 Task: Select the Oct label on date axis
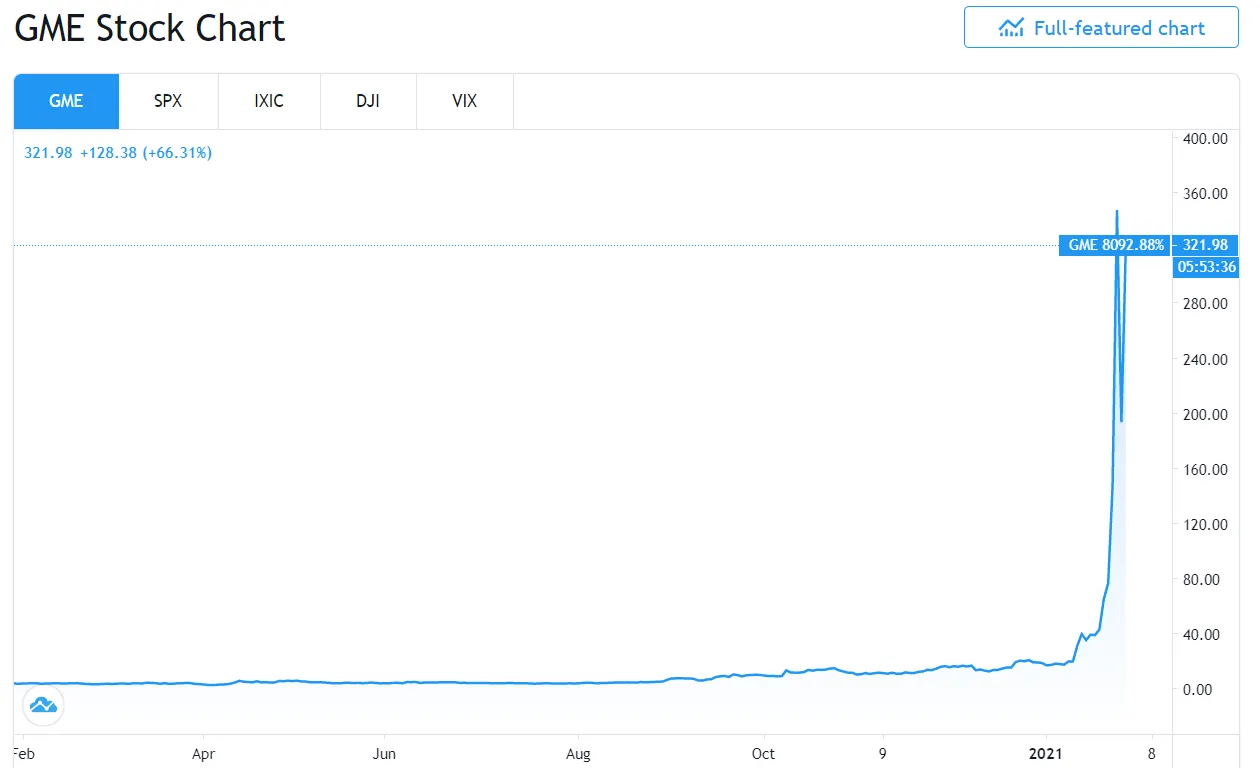[763, 754]
